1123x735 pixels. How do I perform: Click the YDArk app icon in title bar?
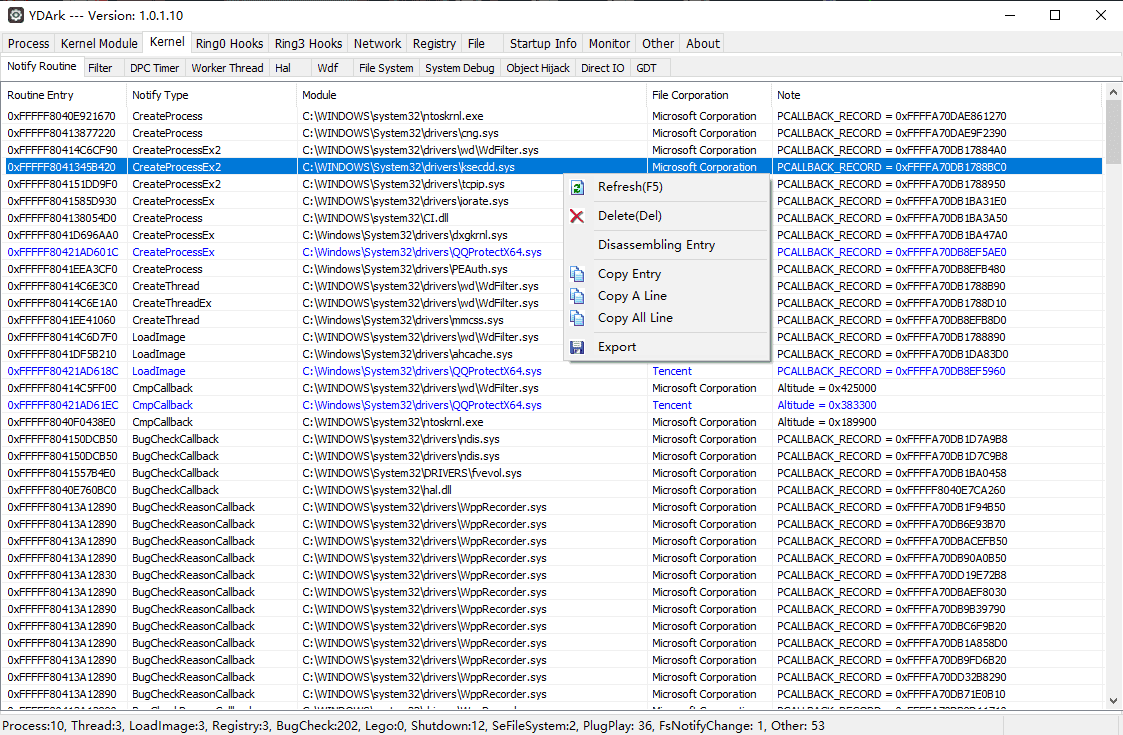click(16, 15)
